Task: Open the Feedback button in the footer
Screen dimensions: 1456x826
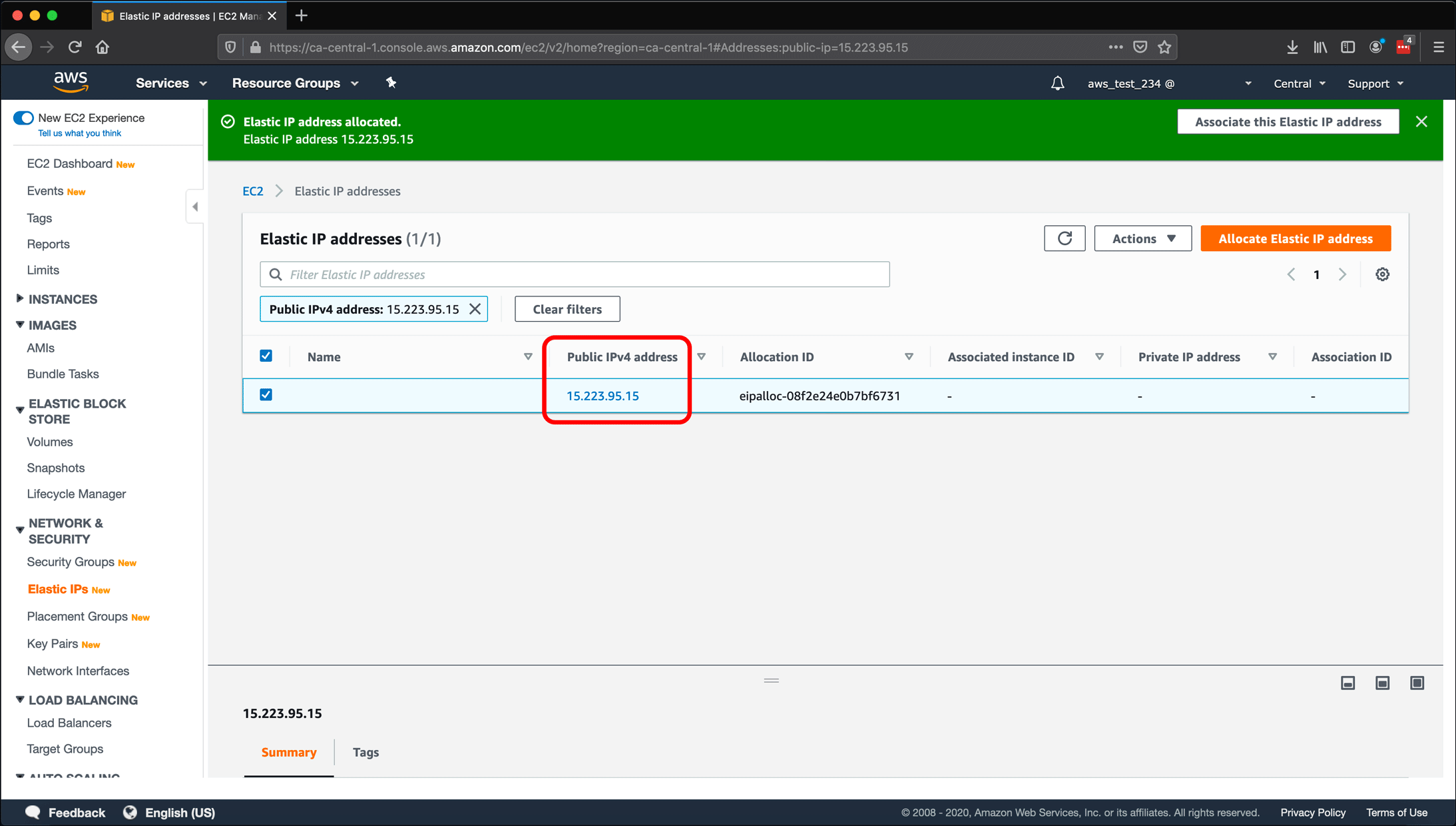Action: [65, 813]
